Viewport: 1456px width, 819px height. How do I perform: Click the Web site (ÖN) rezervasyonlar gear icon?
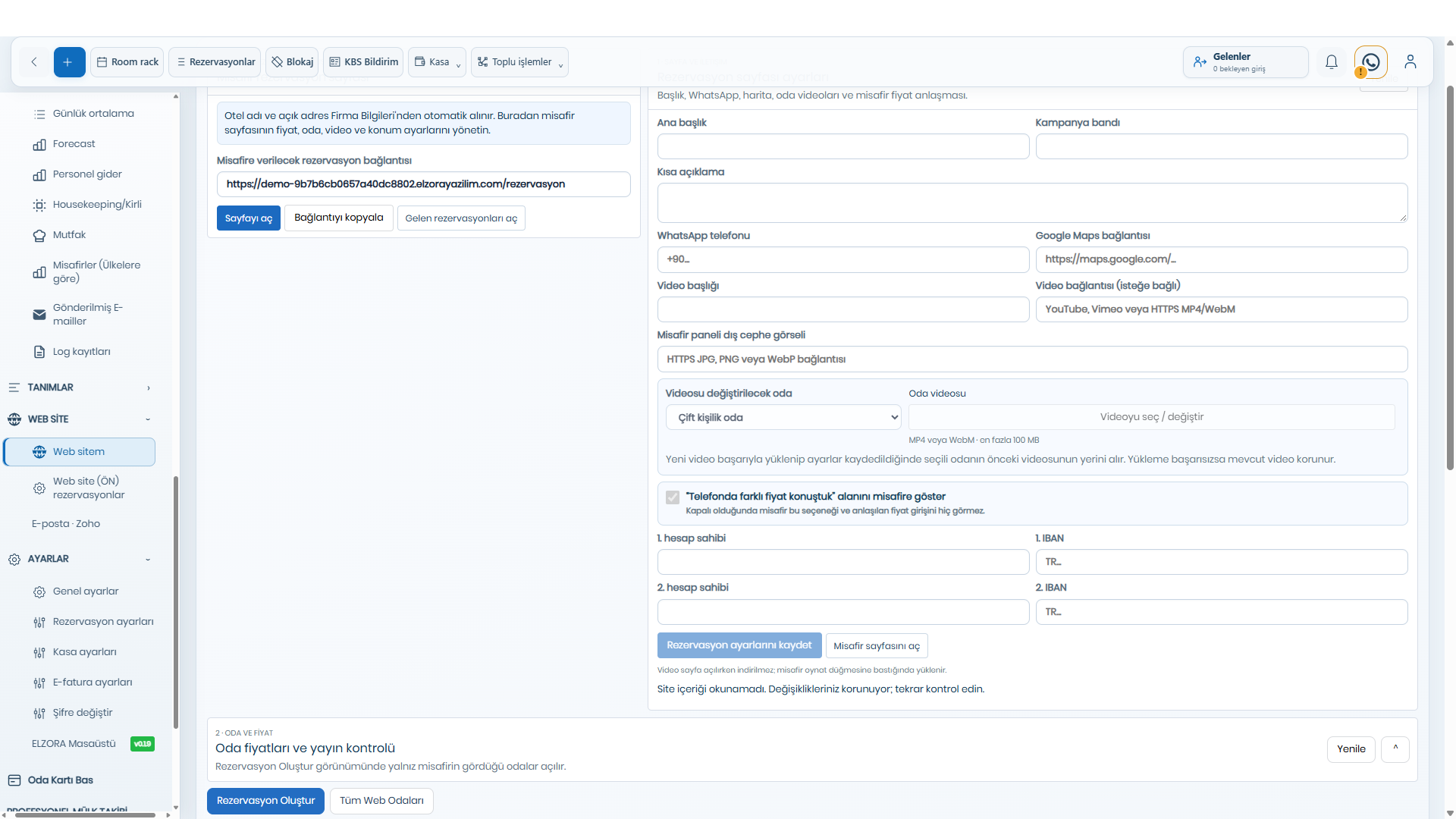39,488
